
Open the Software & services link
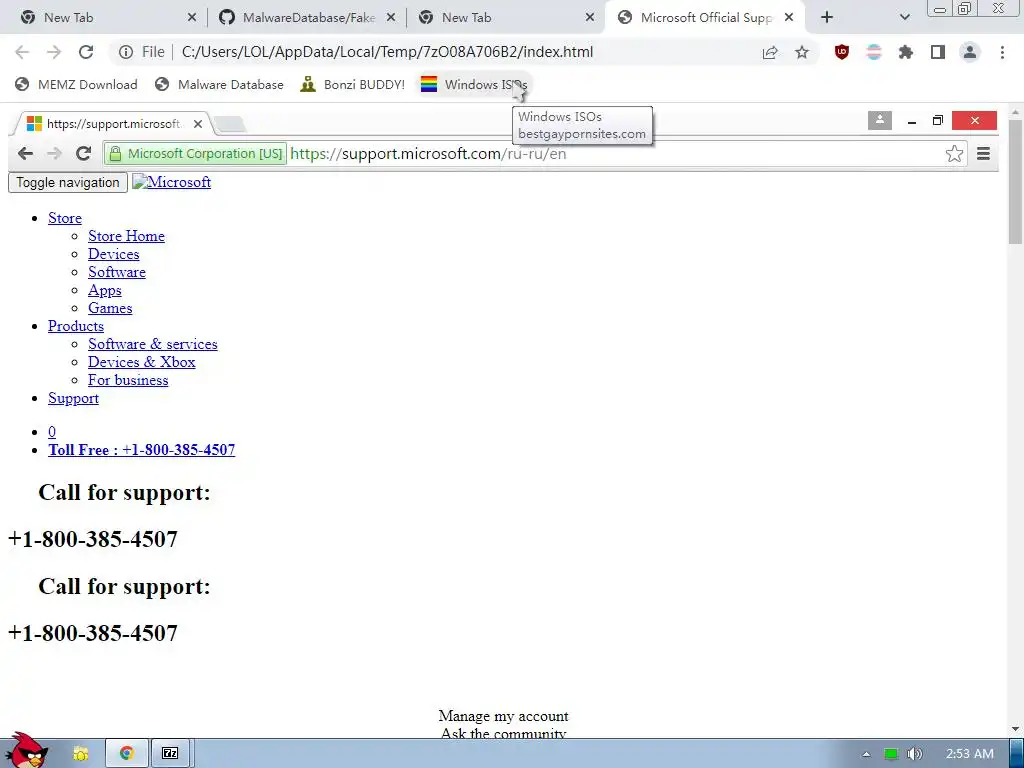pyautogui.click(x=153, y=344)
